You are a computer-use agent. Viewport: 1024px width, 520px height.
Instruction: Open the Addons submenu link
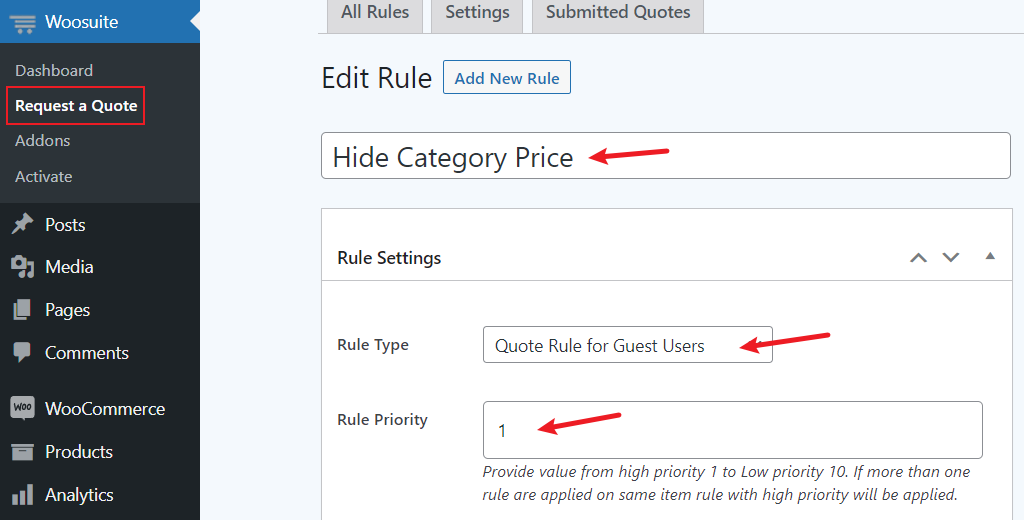[42, 140]
